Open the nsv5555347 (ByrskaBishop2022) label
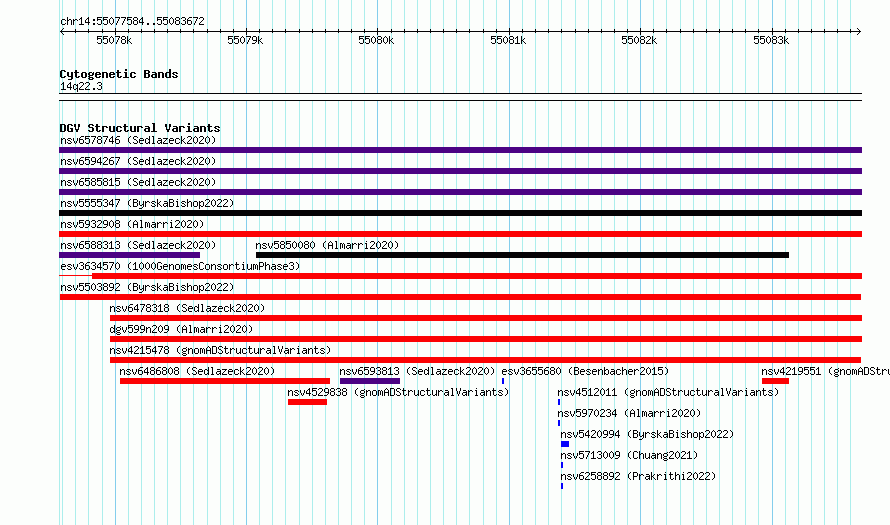Viewport: 890px width, 525px height. click(147, 203)
